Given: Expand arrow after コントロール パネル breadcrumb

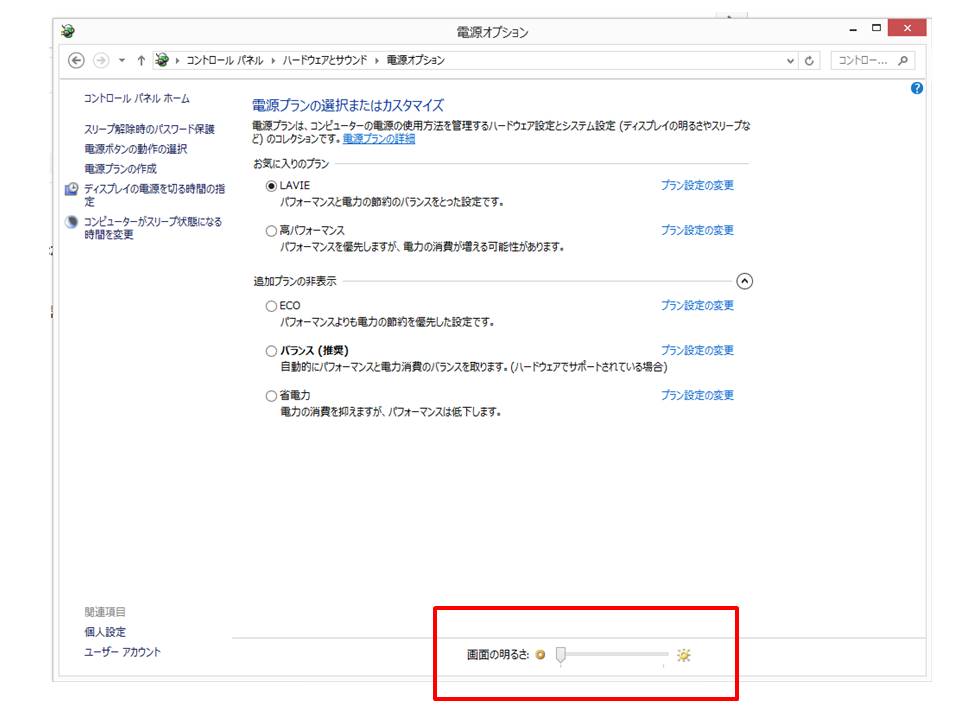Looking at the screenshot, I should [x=273, y=60].
